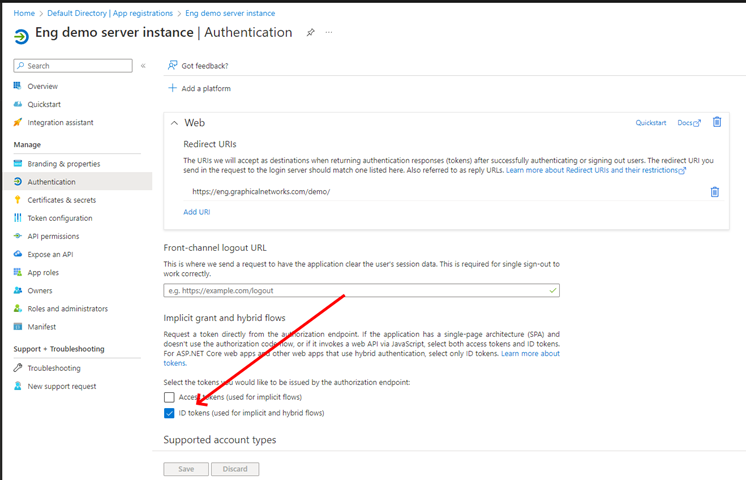Open Token configuration in sidebar
The height and width of the screenshot is (480, 746).
(60, 218)
